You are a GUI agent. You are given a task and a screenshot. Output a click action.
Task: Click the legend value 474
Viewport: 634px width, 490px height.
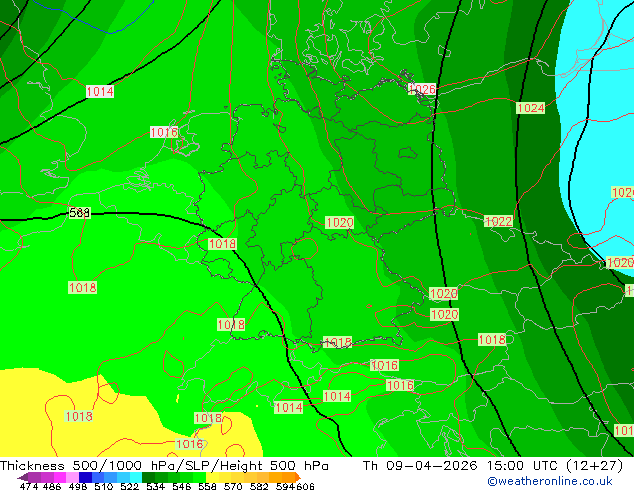(29, 486)
